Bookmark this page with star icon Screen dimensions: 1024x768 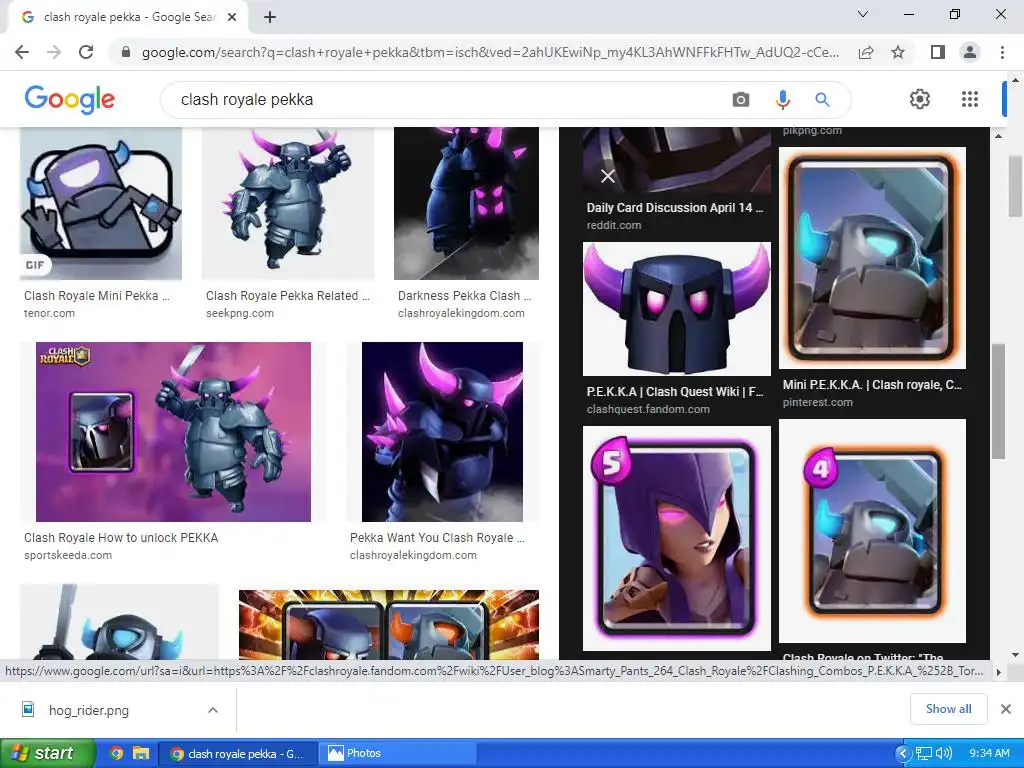coord(898,52)
